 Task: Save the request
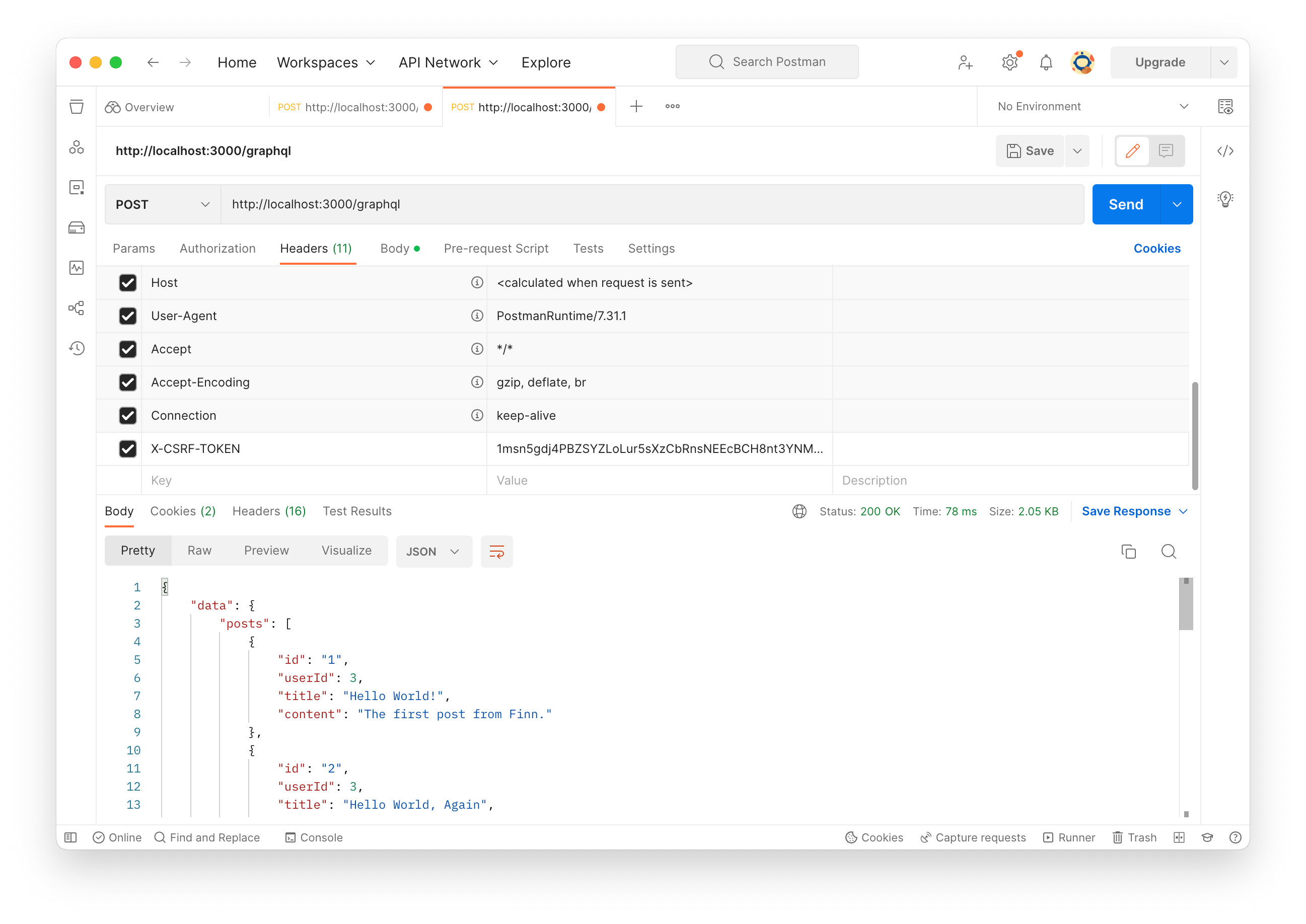[1030, 151]
